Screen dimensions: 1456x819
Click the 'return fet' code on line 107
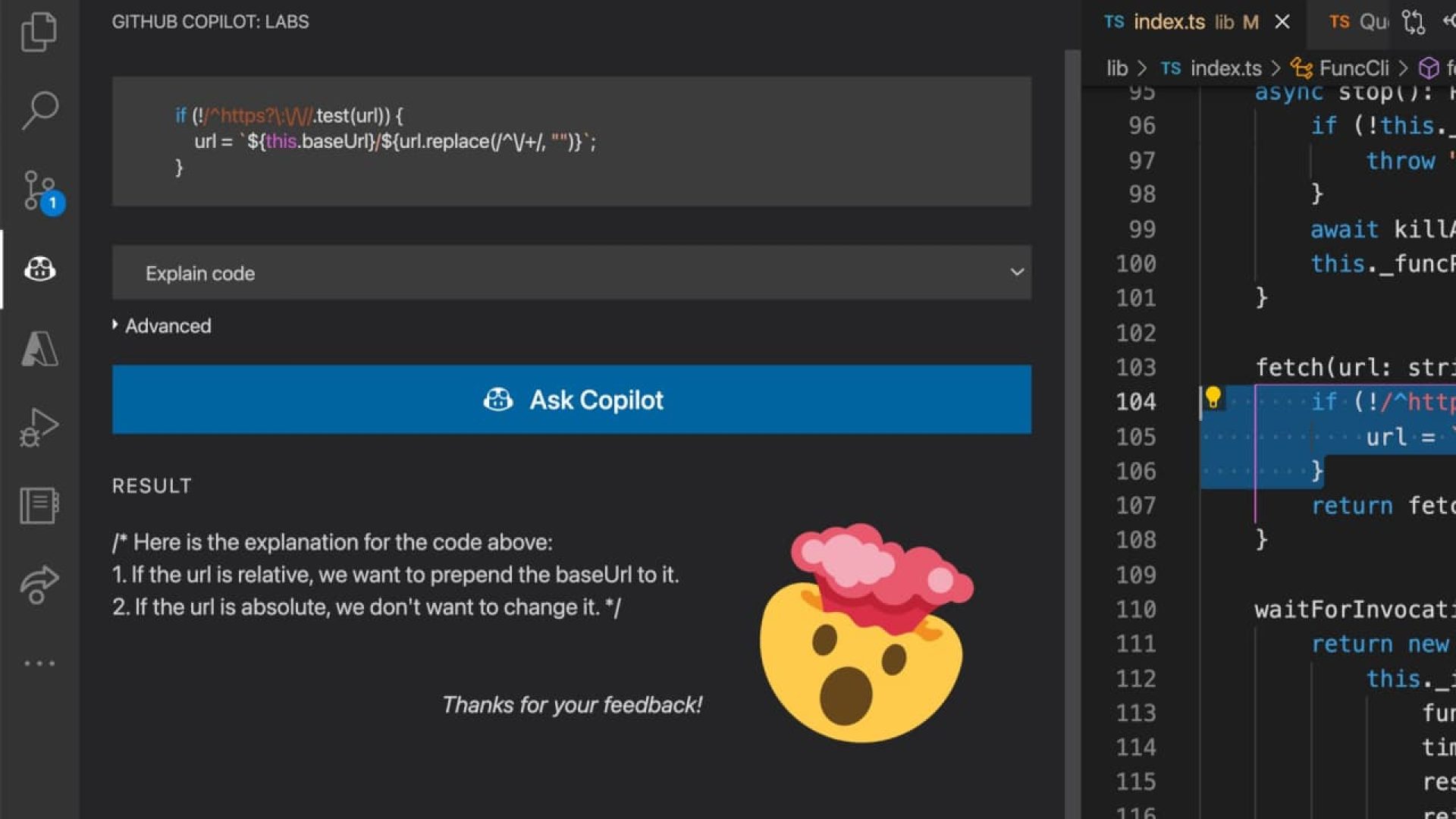pyautogui.click(x=1382, y=506)
